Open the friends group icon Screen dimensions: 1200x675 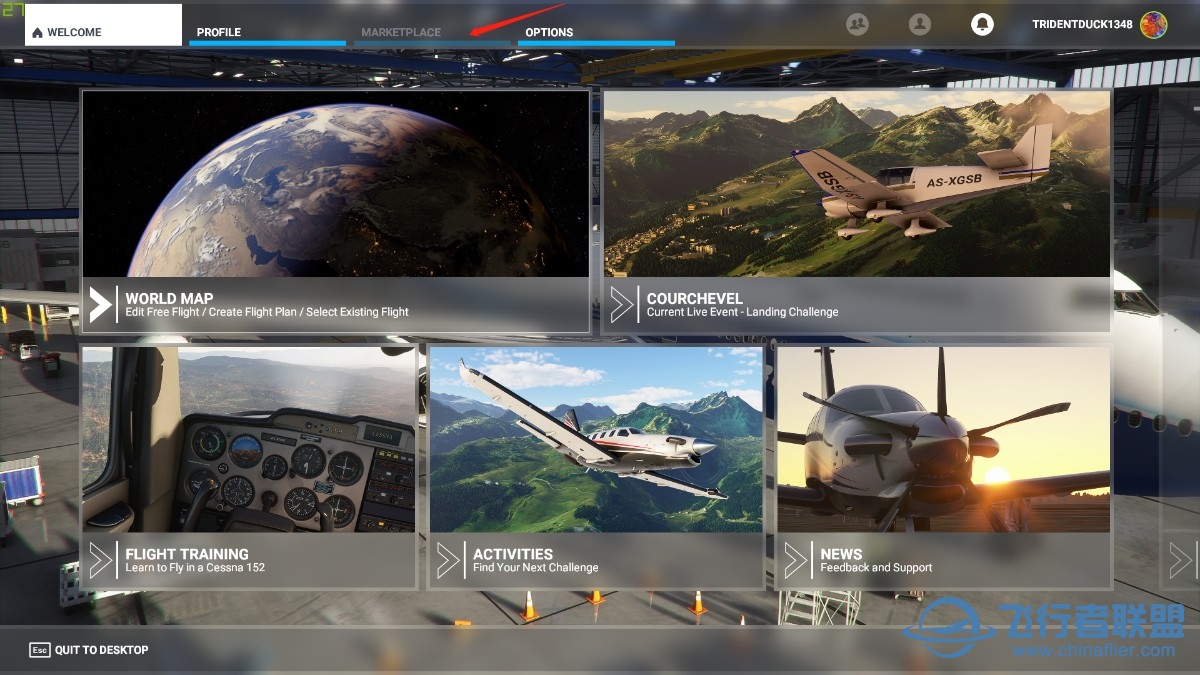click(x=857, y=24)
